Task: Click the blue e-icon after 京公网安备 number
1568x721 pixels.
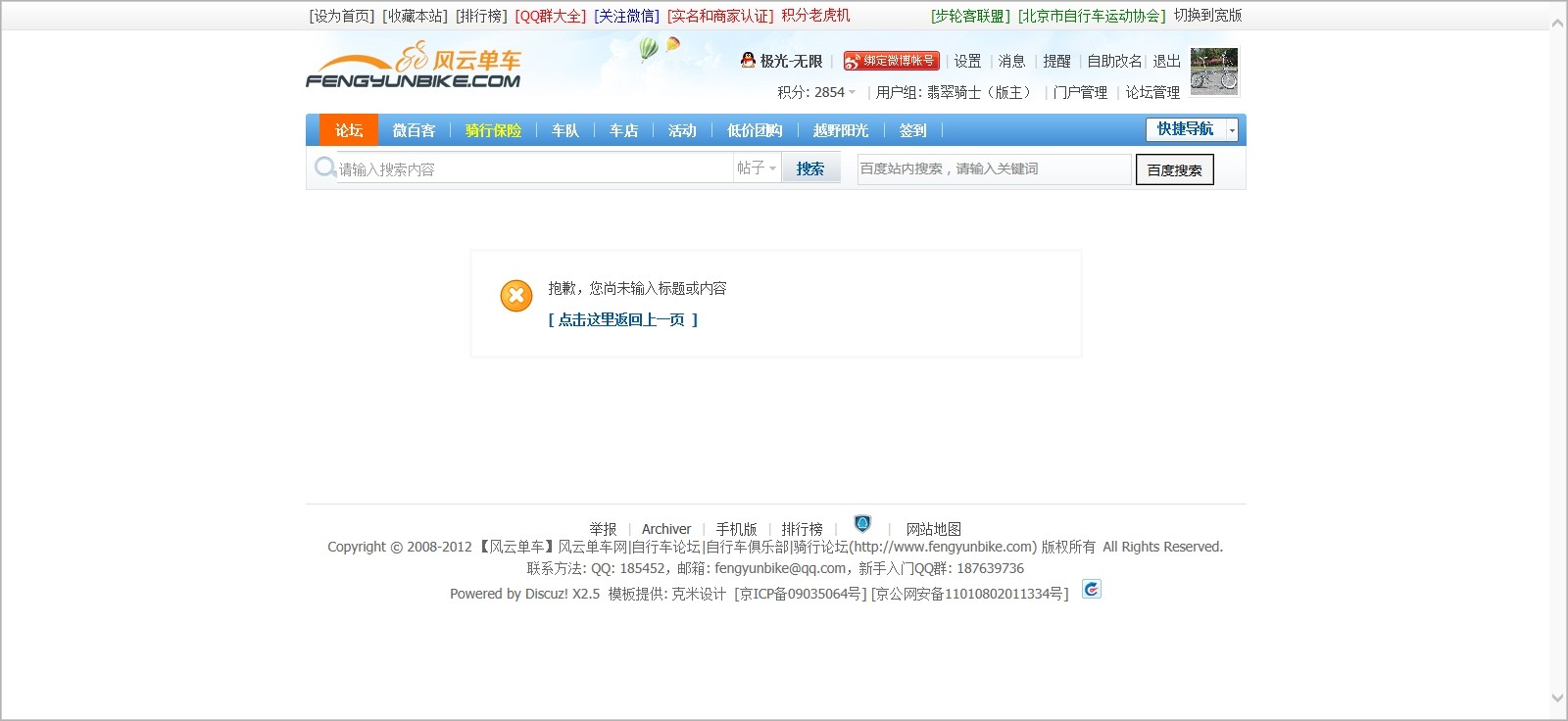Action: 1092,589
